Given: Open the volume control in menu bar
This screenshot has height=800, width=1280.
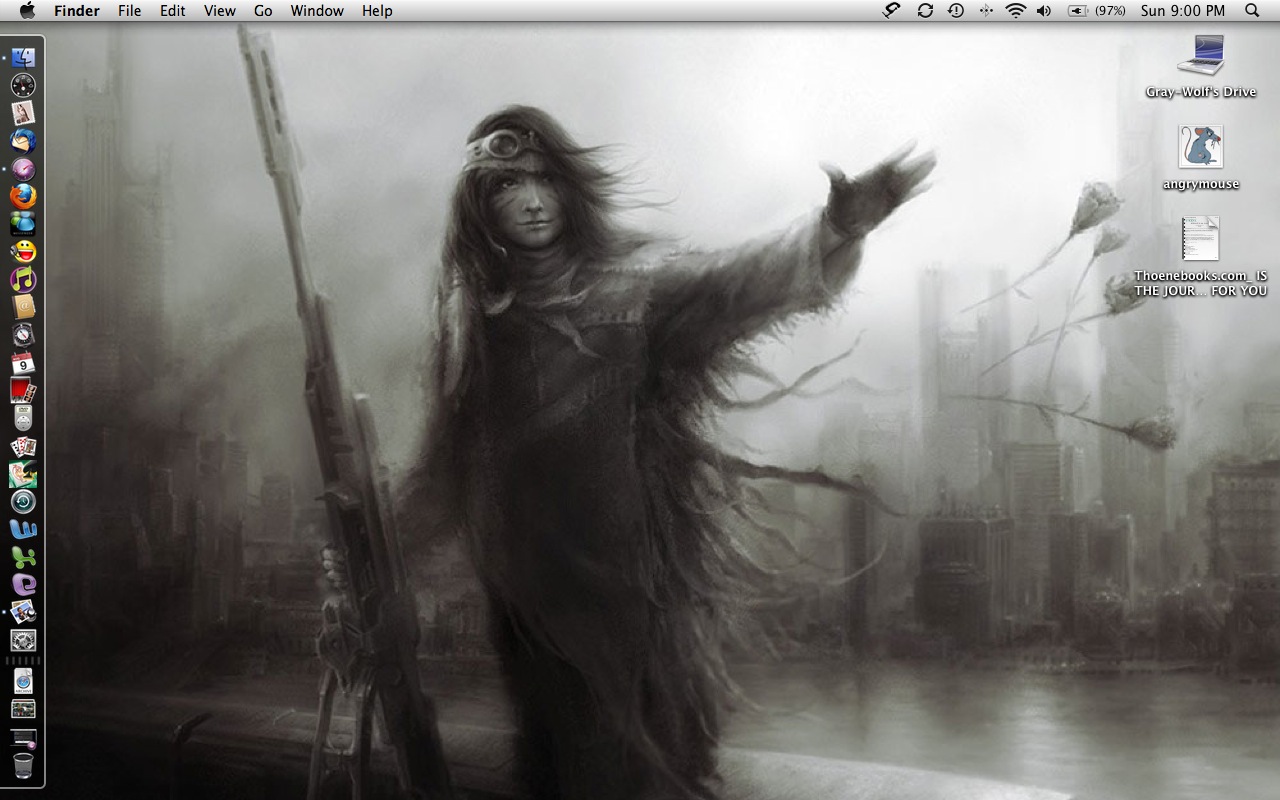Looking at the screenshot, I should coord(1044,11).
